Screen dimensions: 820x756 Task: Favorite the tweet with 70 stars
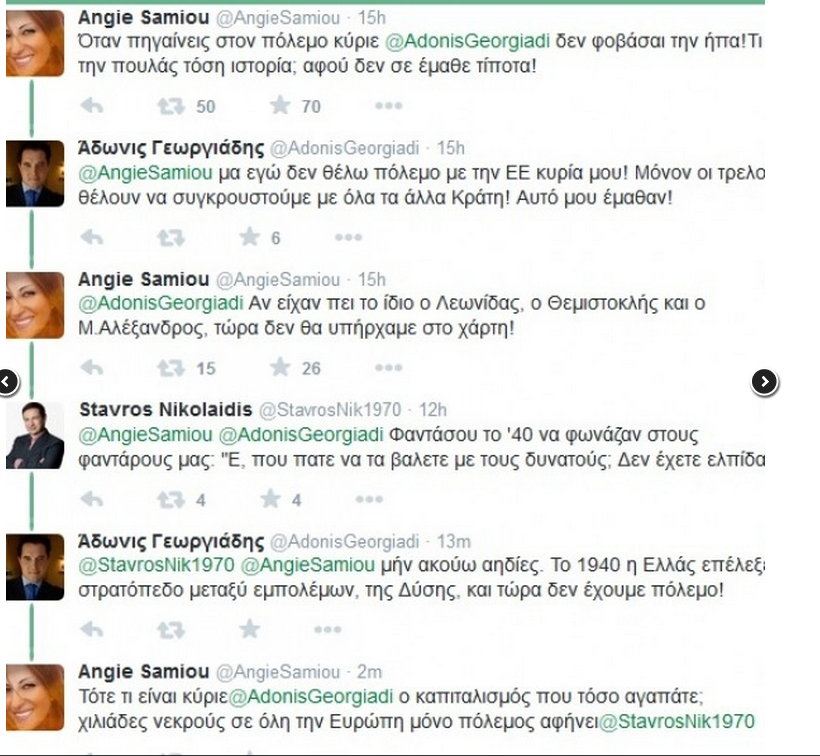pyautogui.click(x=280, y=106)
